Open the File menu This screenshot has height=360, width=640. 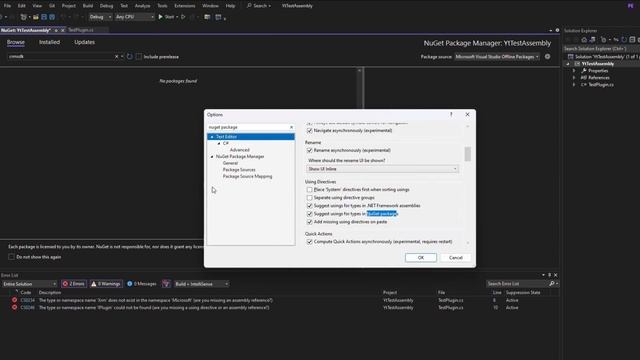pos(7,6)
